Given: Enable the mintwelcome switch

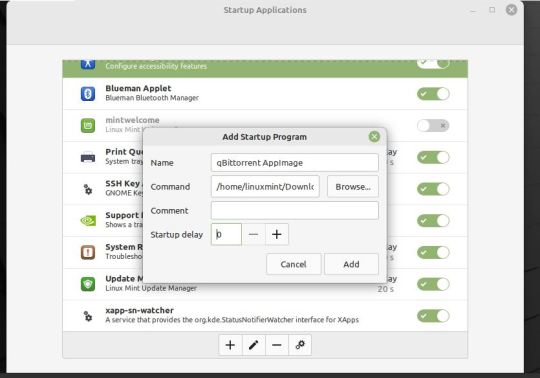Looking at the screenshot, I should pyautogui.click(x=433, y=125).
